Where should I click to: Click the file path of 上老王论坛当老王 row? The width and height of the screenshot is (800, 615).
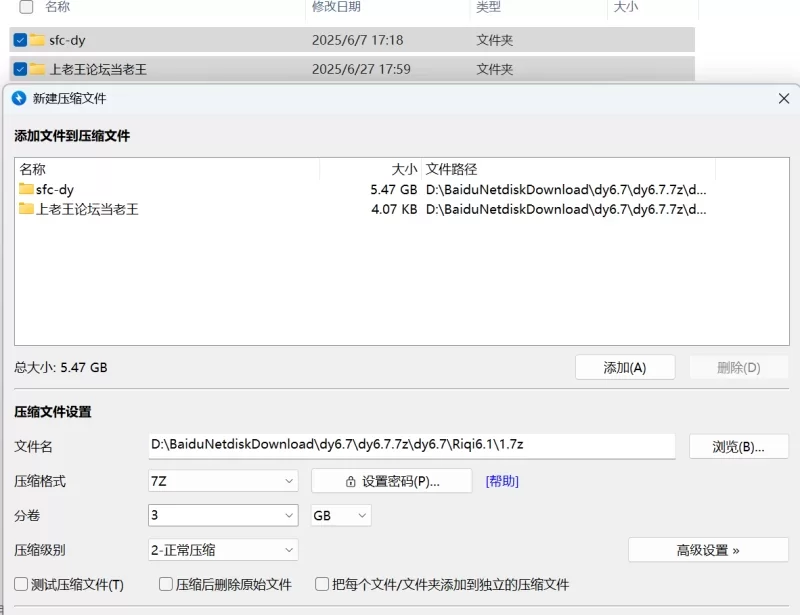pos(566,209)
